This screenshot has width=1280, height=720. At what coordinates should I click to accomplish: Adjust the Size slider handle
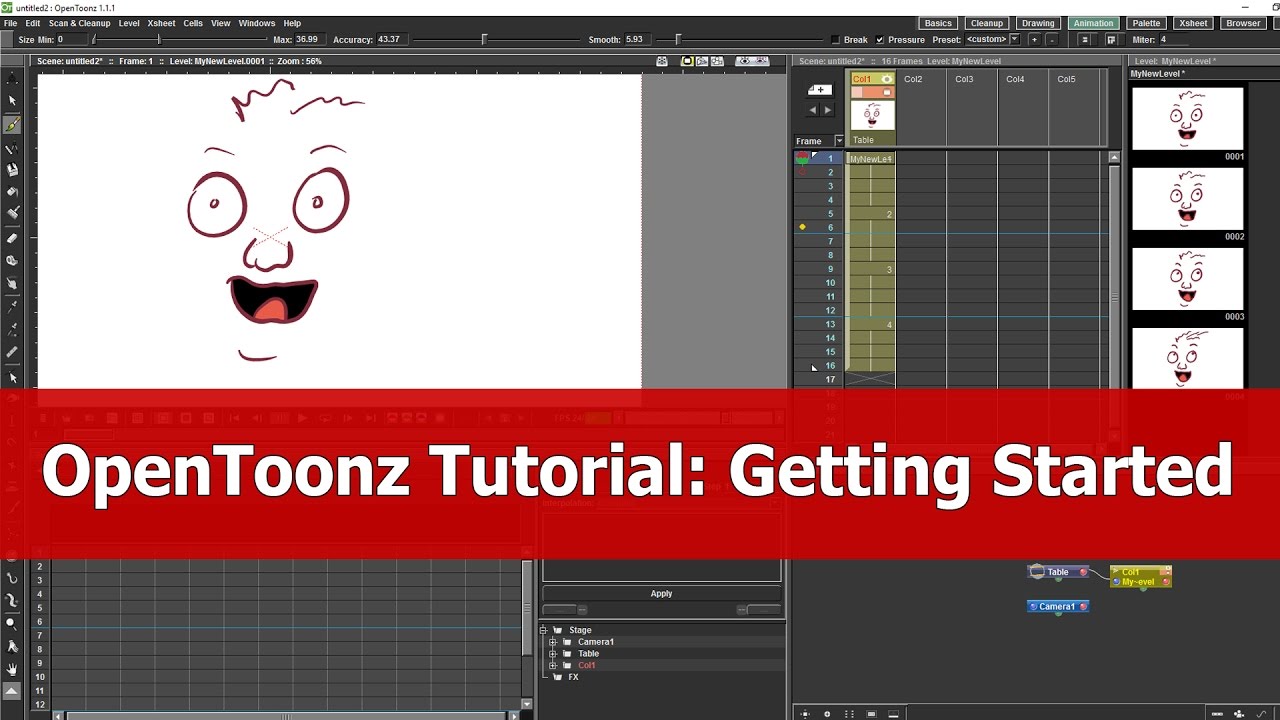pyautogui.click(x=159, y=40)
